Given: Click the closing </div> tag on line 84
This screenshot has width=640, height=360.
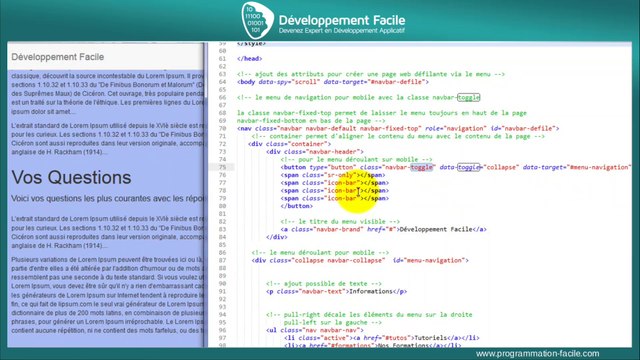Looking at the screenshot, I should pos(277,237).
